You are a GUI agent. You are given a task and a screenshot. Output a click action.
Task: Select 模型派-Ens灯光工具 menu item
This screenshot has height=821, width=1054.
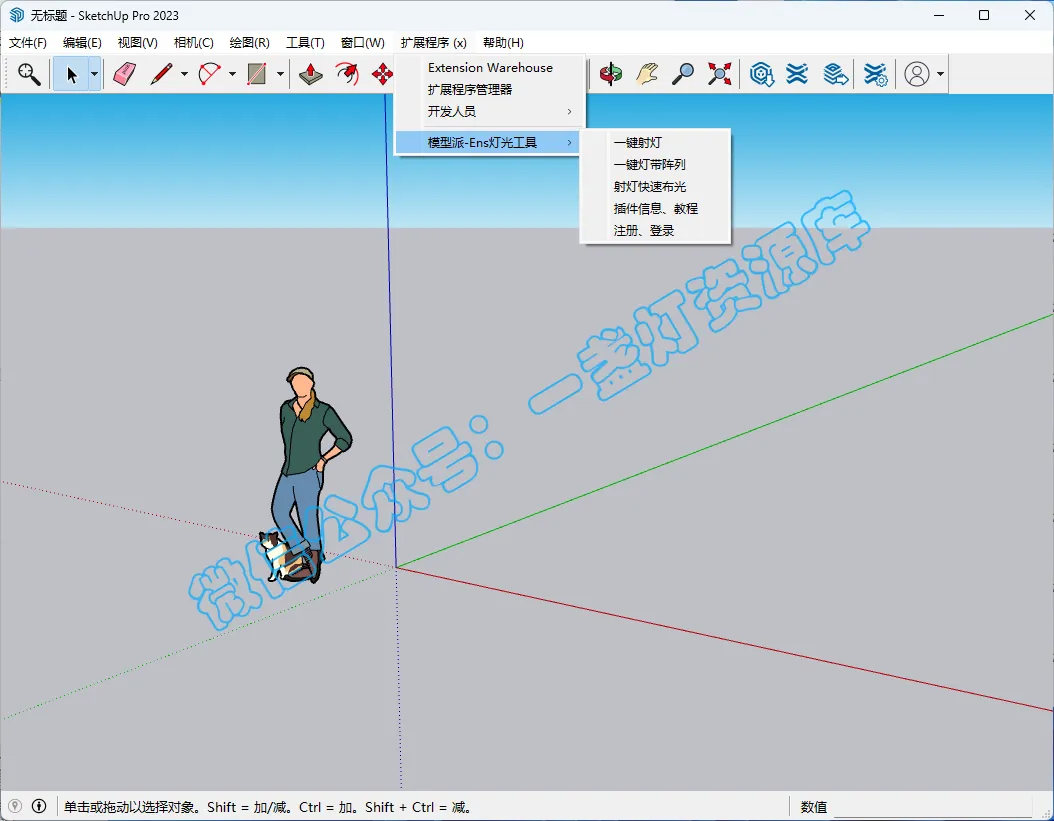(x=487, y=143)
